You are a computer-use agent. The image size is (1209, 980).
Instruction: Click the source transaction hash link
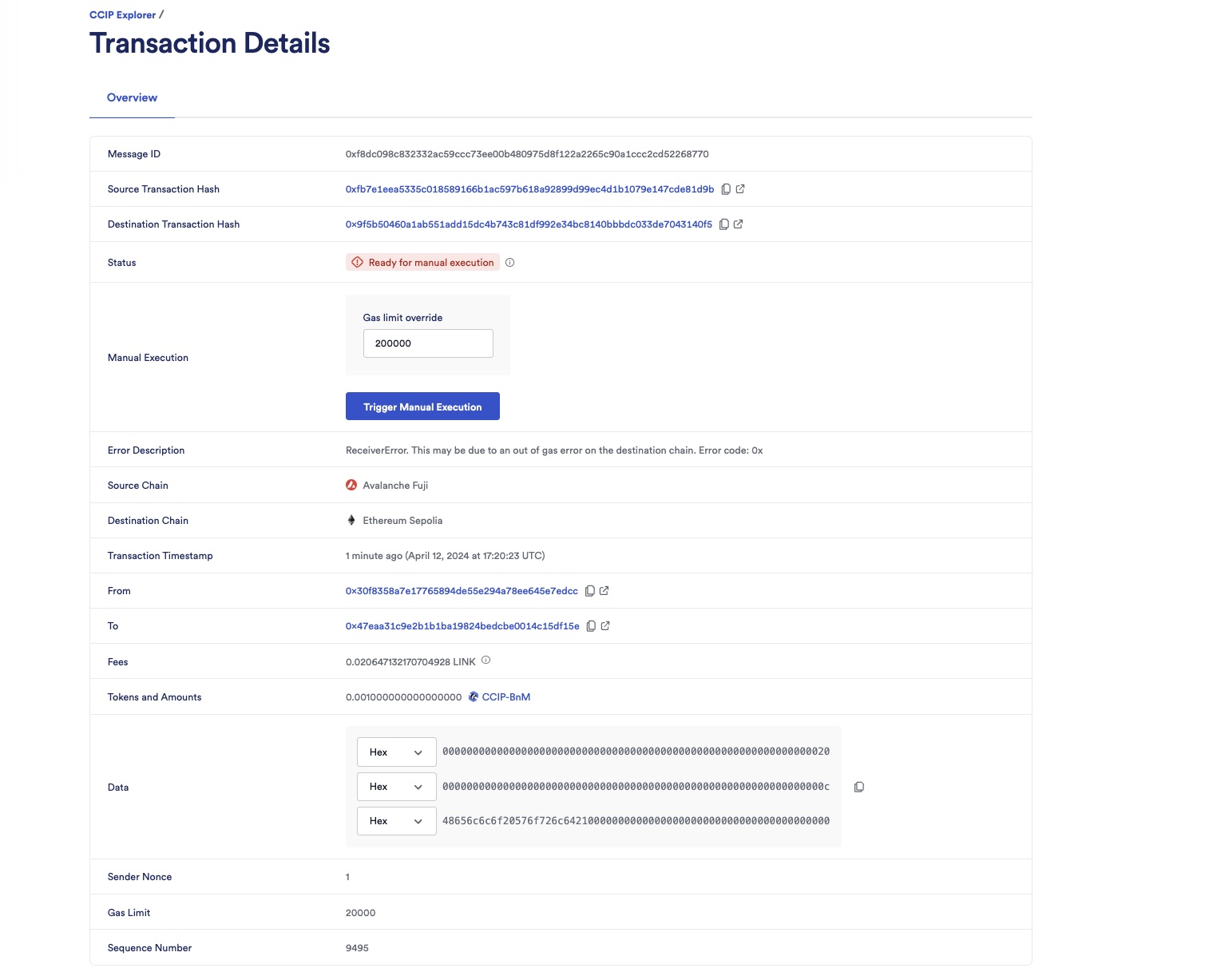point(529,189)
